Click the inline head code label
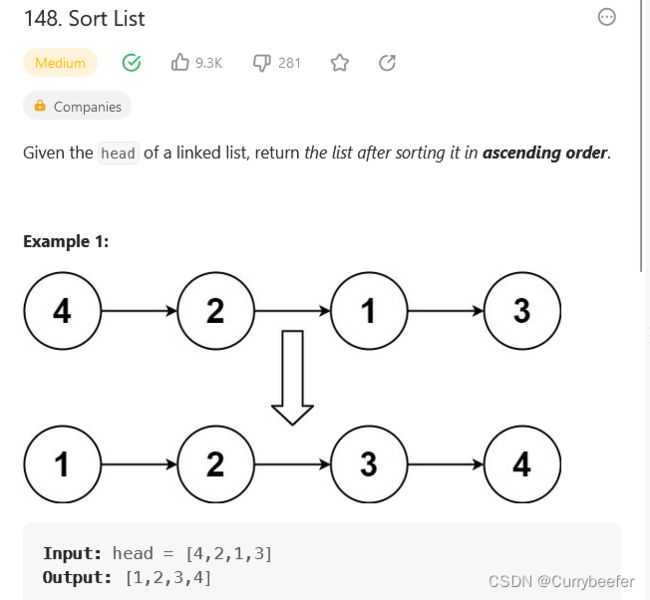650x600 pixels. pyautogui.click(x=118, y=153)
